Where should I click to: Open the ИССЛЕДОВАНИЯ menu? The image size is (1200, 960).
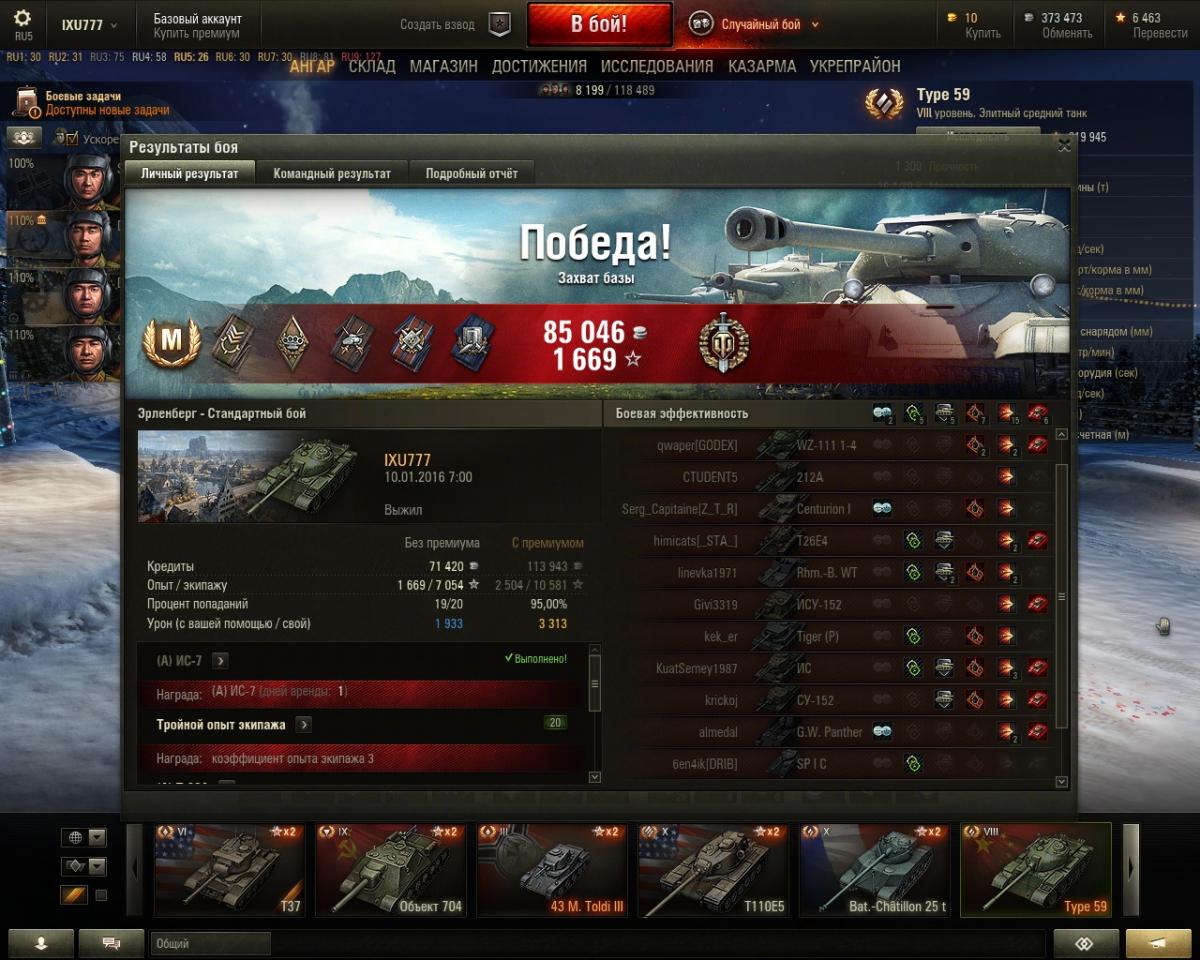[657, 66]
